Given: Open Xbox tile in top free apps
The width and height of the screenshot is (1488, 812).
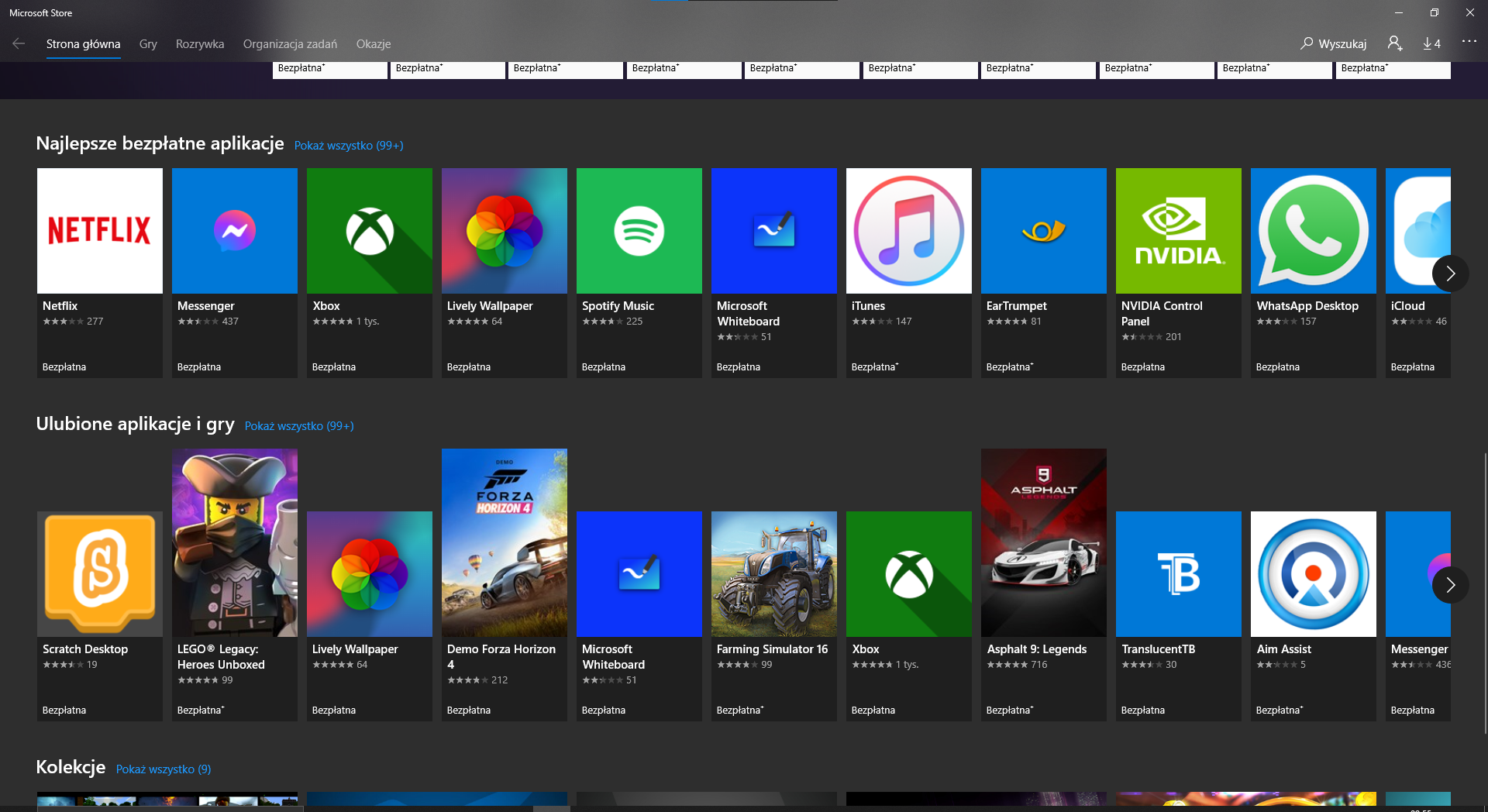Looking at the screenshot, I should [x=370, y=273].
